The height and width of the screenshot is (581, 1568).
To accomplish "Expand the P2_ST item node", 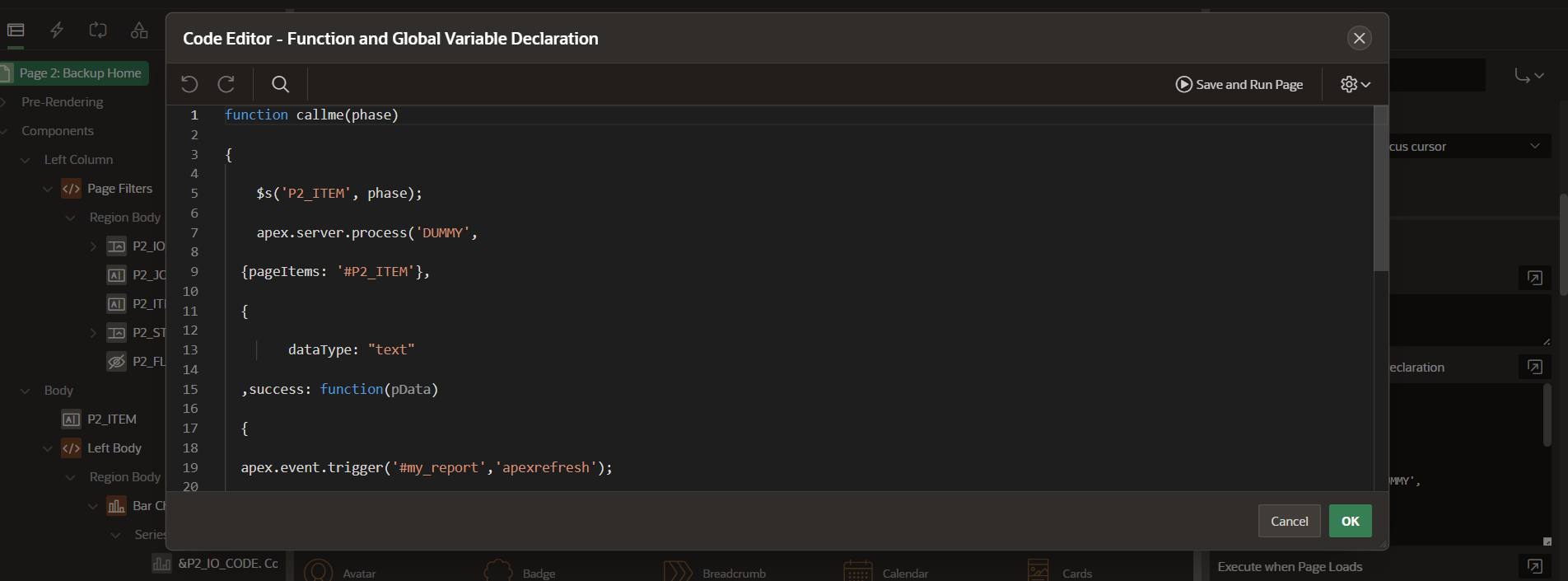I will 93,333.
